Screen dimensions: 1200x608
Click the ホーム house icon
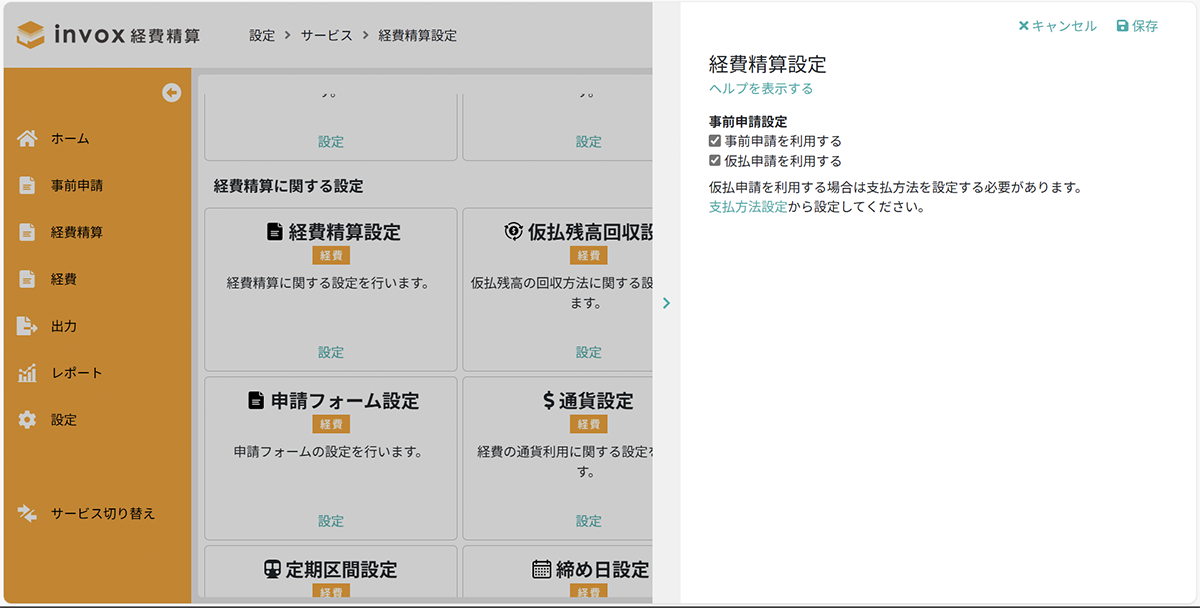[x=27, y=138]
